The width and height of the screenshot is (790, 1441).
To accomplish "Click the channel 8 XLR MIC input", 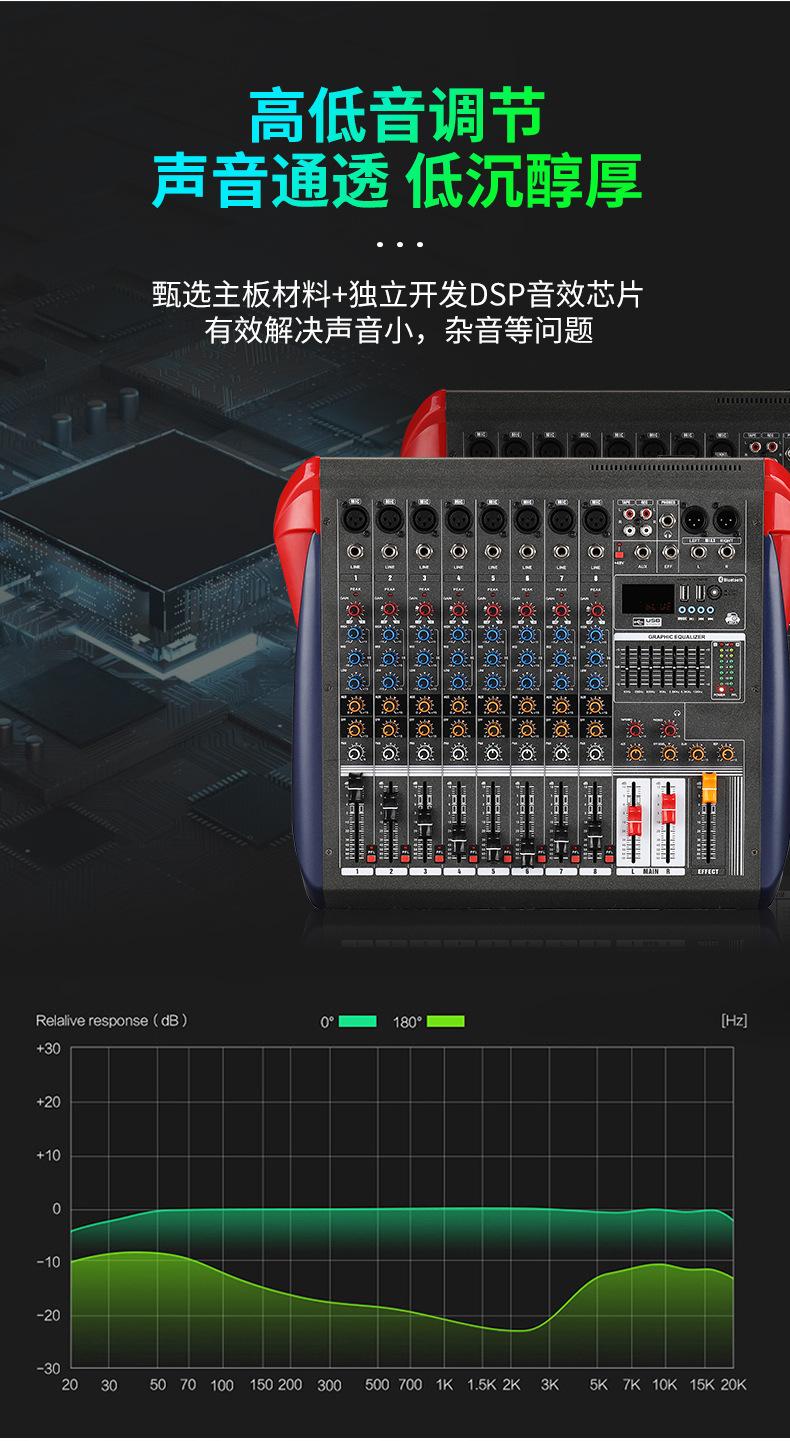I will tap(595, 519).
